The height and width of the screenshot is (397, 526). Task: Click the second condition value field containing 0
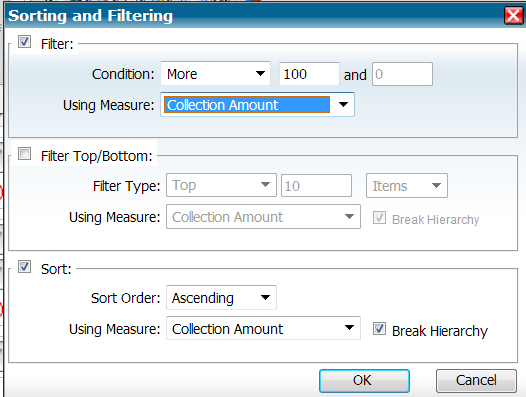coord(402,74)
